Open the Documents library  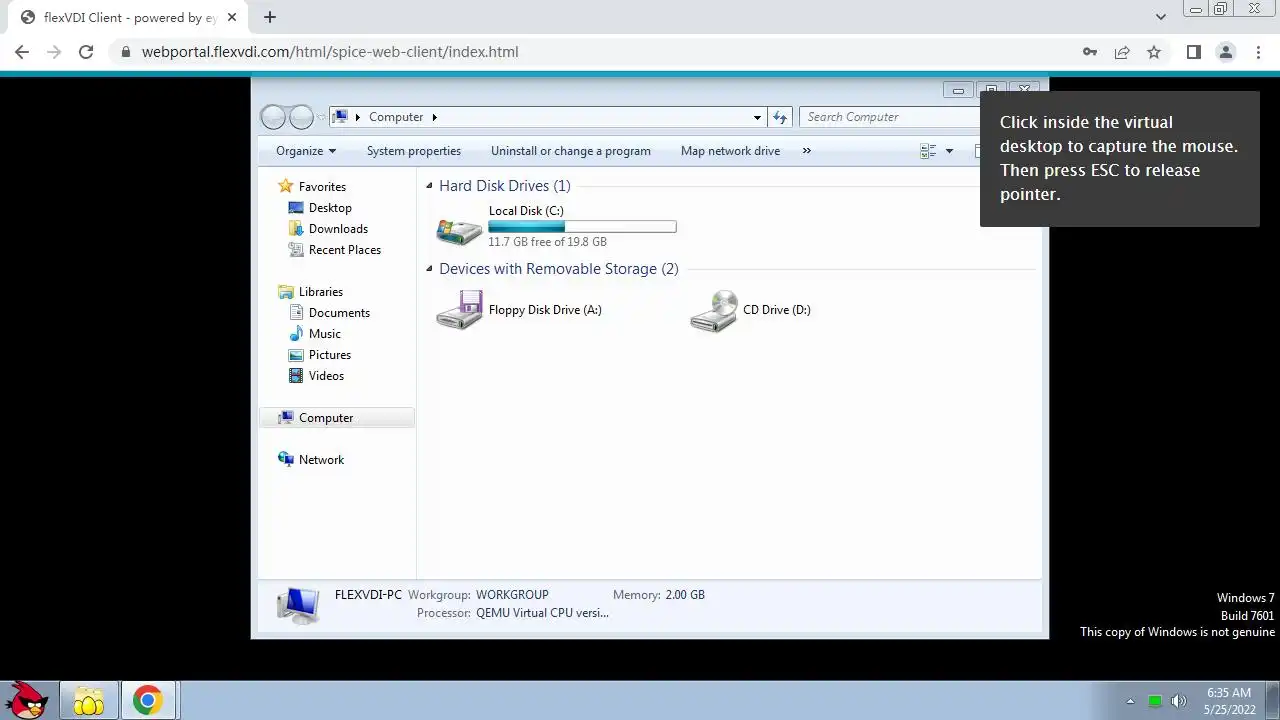pos(339,313)
